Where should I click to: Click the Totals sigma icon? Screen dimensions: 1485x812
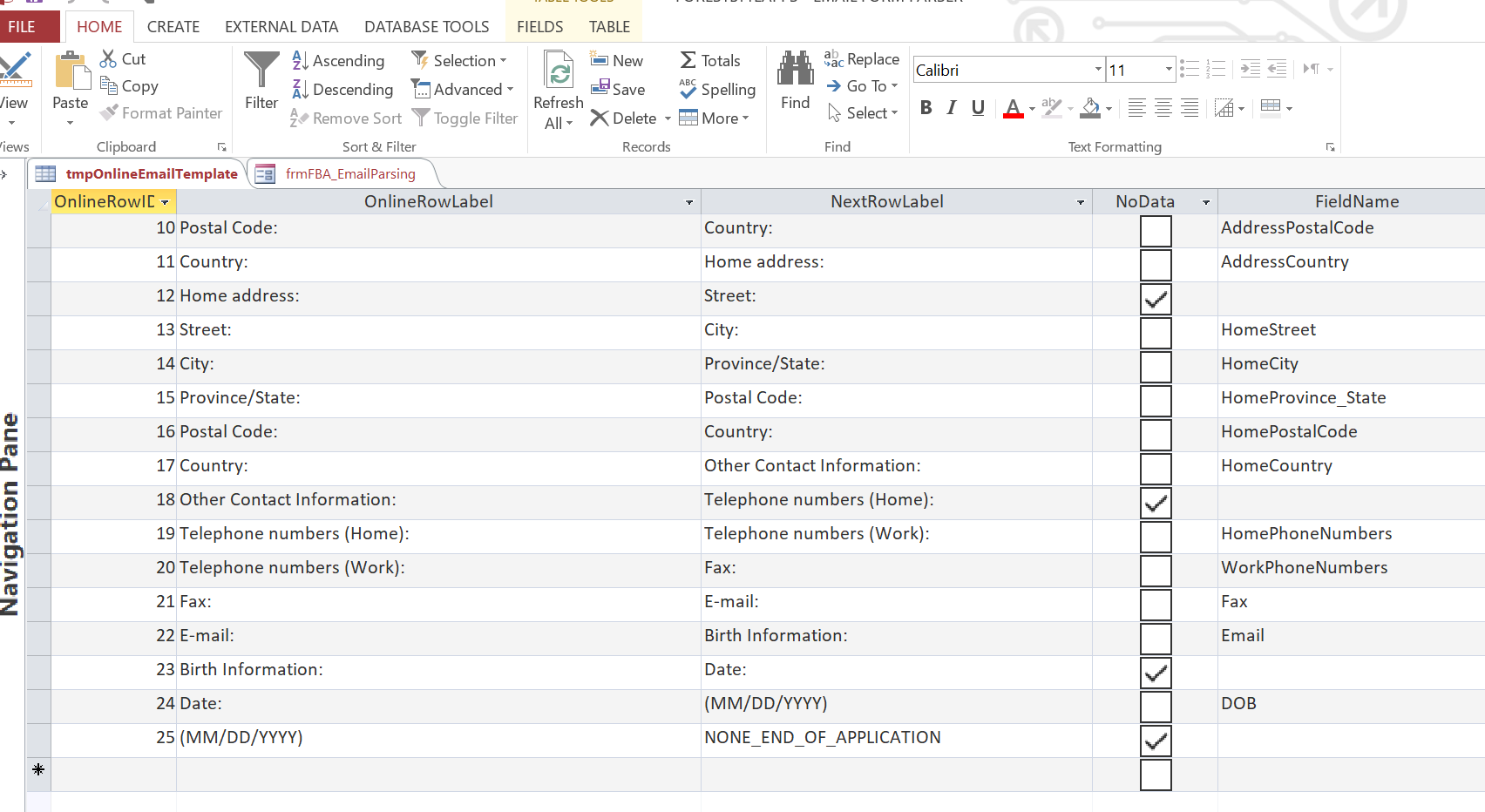click(x=688, y=60)
